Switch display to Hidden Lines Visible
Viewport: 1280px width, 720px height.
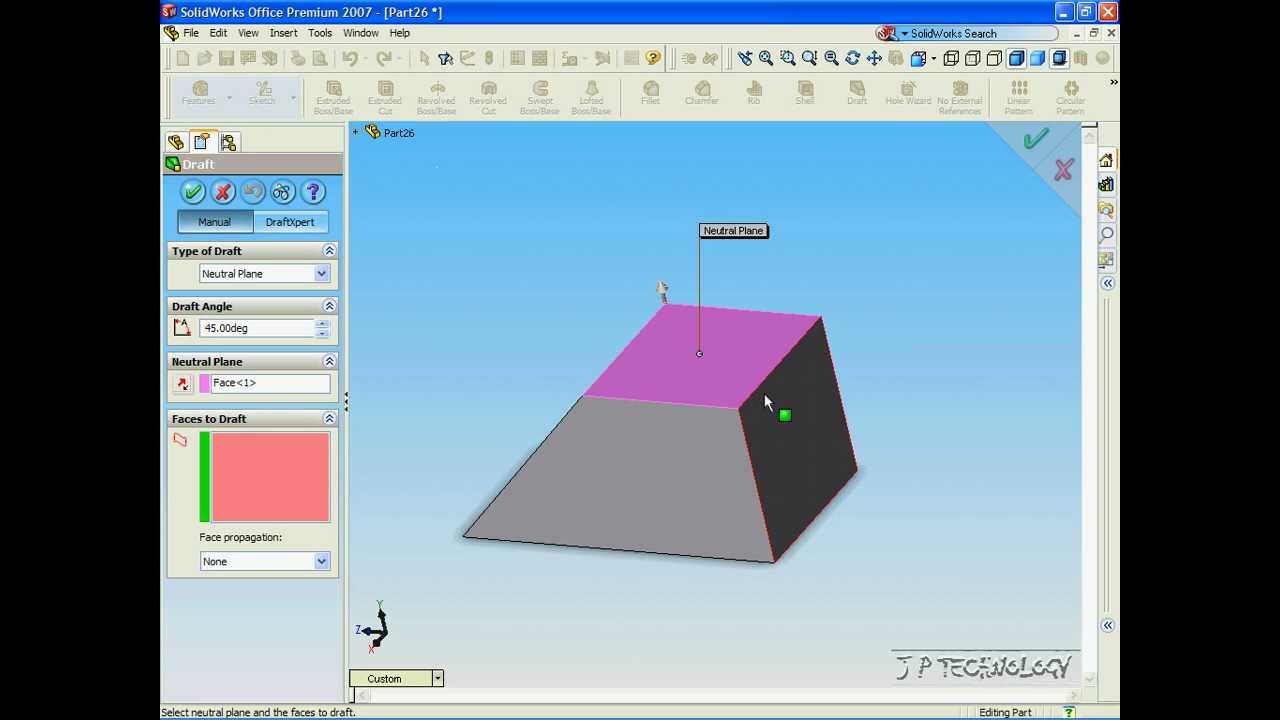point(973,58)
